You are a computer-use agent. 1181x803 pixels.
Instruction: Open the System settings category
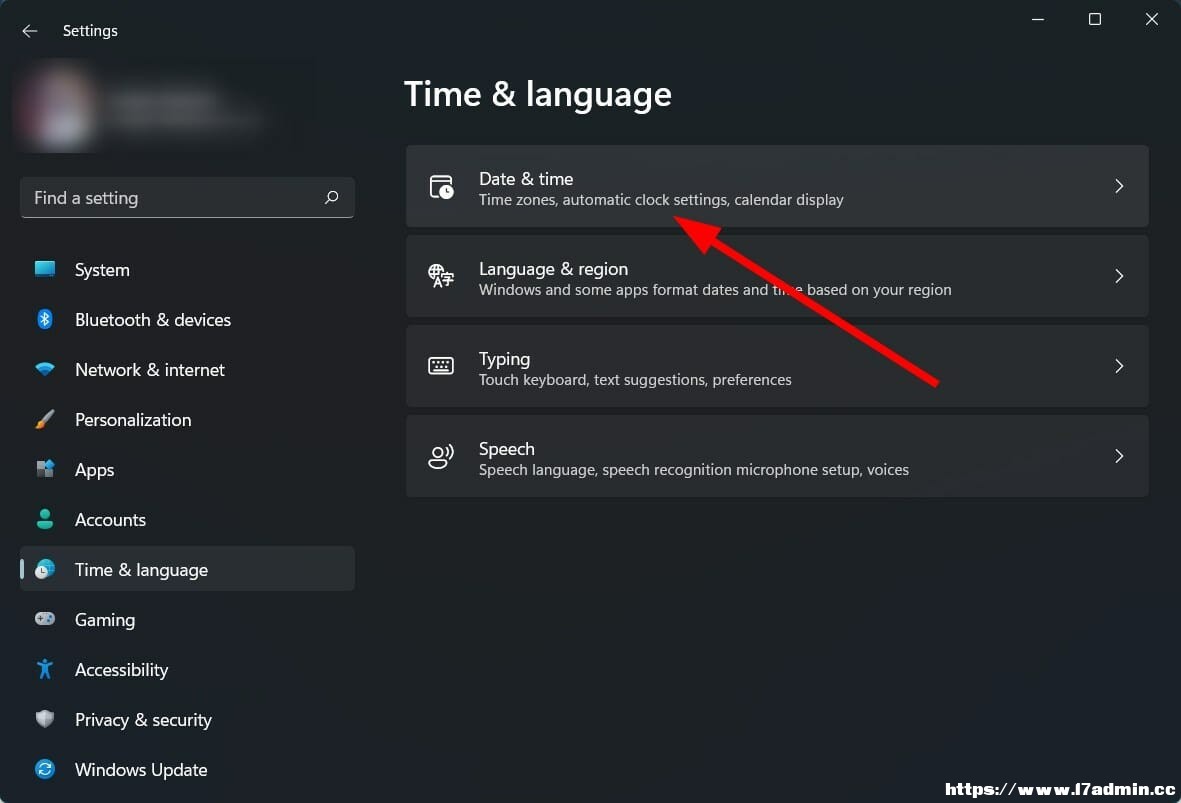point(187,270)
